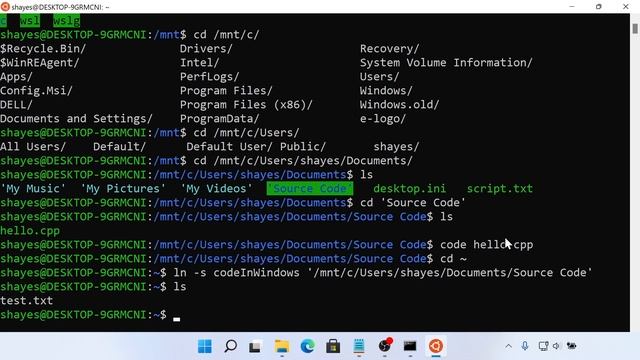Open Microsoft Edge from taskbar

point(307,346)
